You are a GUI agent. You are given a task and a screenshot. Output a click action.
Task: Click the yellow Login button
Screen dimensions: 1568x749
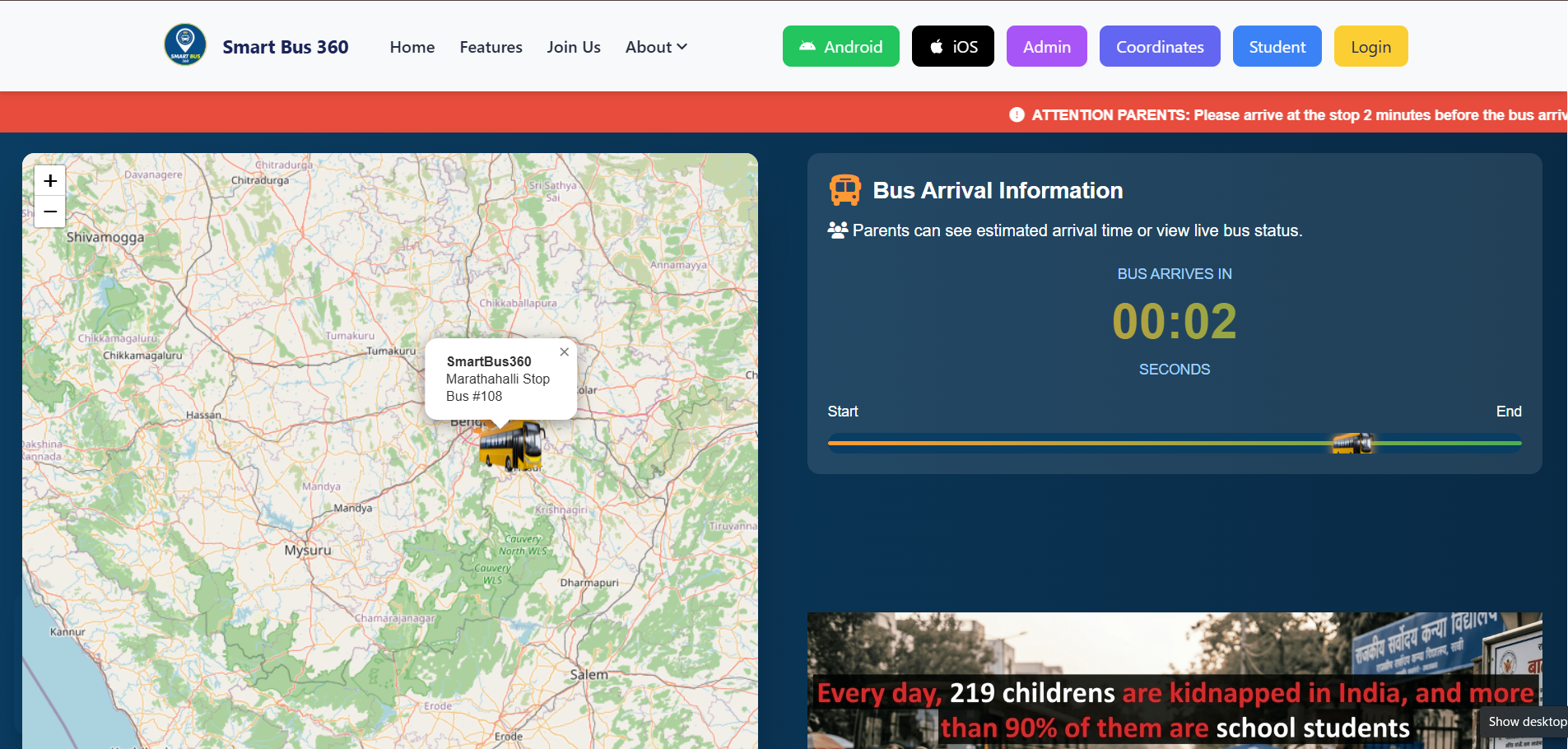pos(1371,46)
